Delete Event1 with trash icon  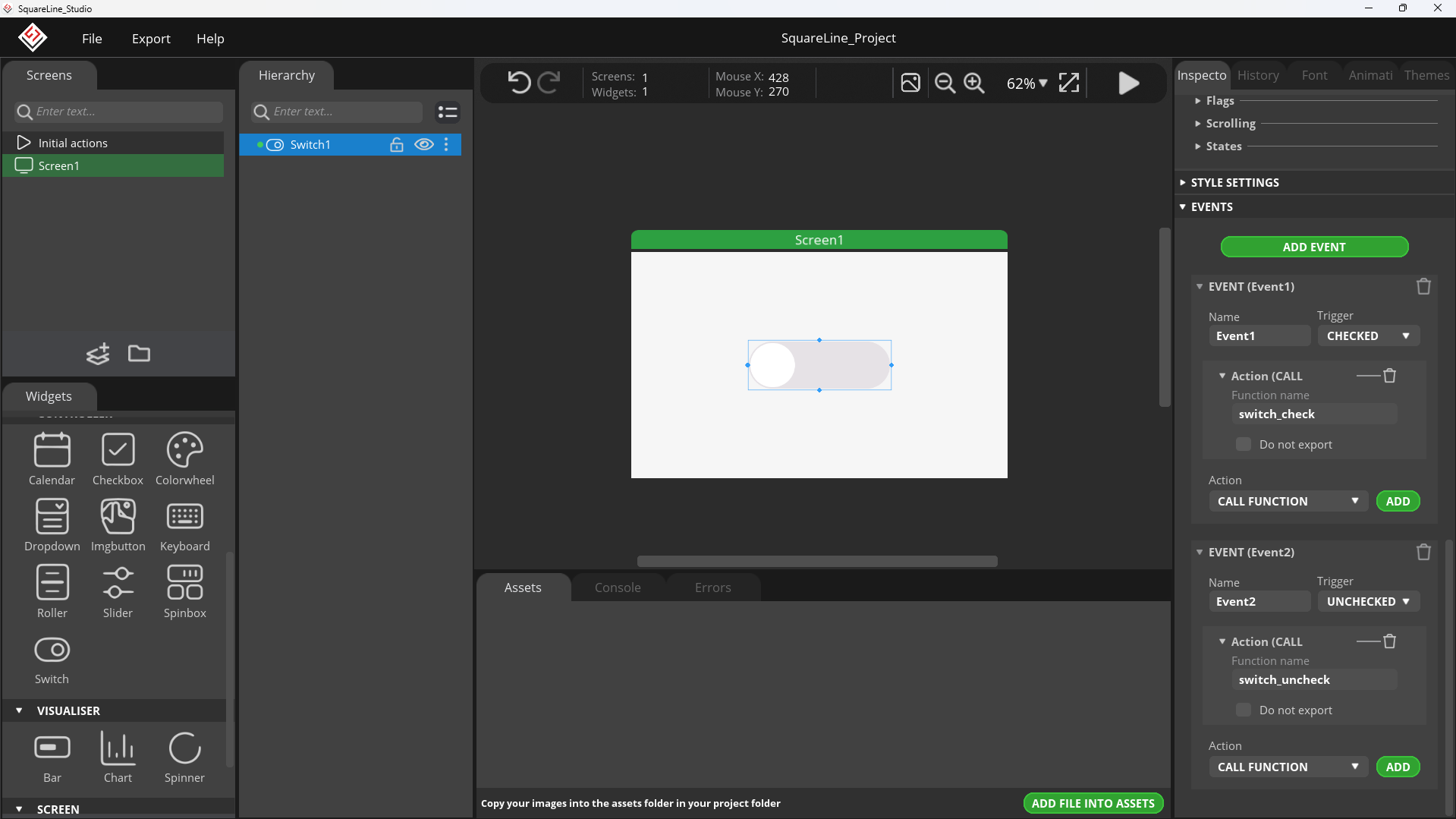1423,286
